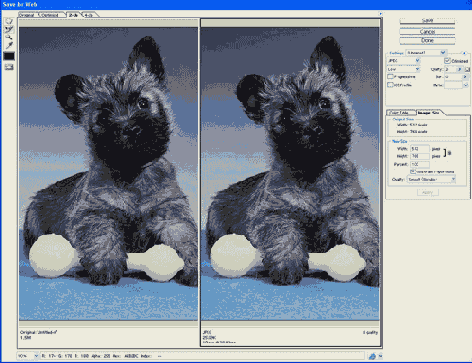Click the New Size Width input field
Viewport: 472px width, 363px height.
point(420,149)
